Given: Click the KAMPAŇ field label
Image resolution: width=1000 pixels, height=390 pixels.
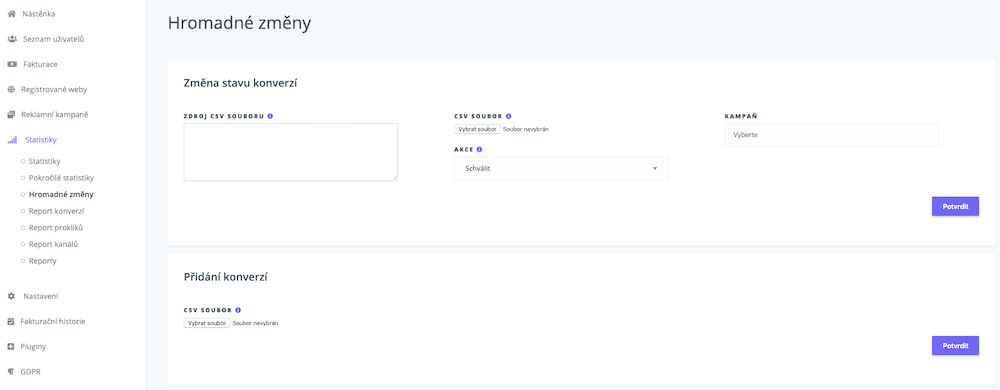Looking at the screenshot, I should 740,116.
